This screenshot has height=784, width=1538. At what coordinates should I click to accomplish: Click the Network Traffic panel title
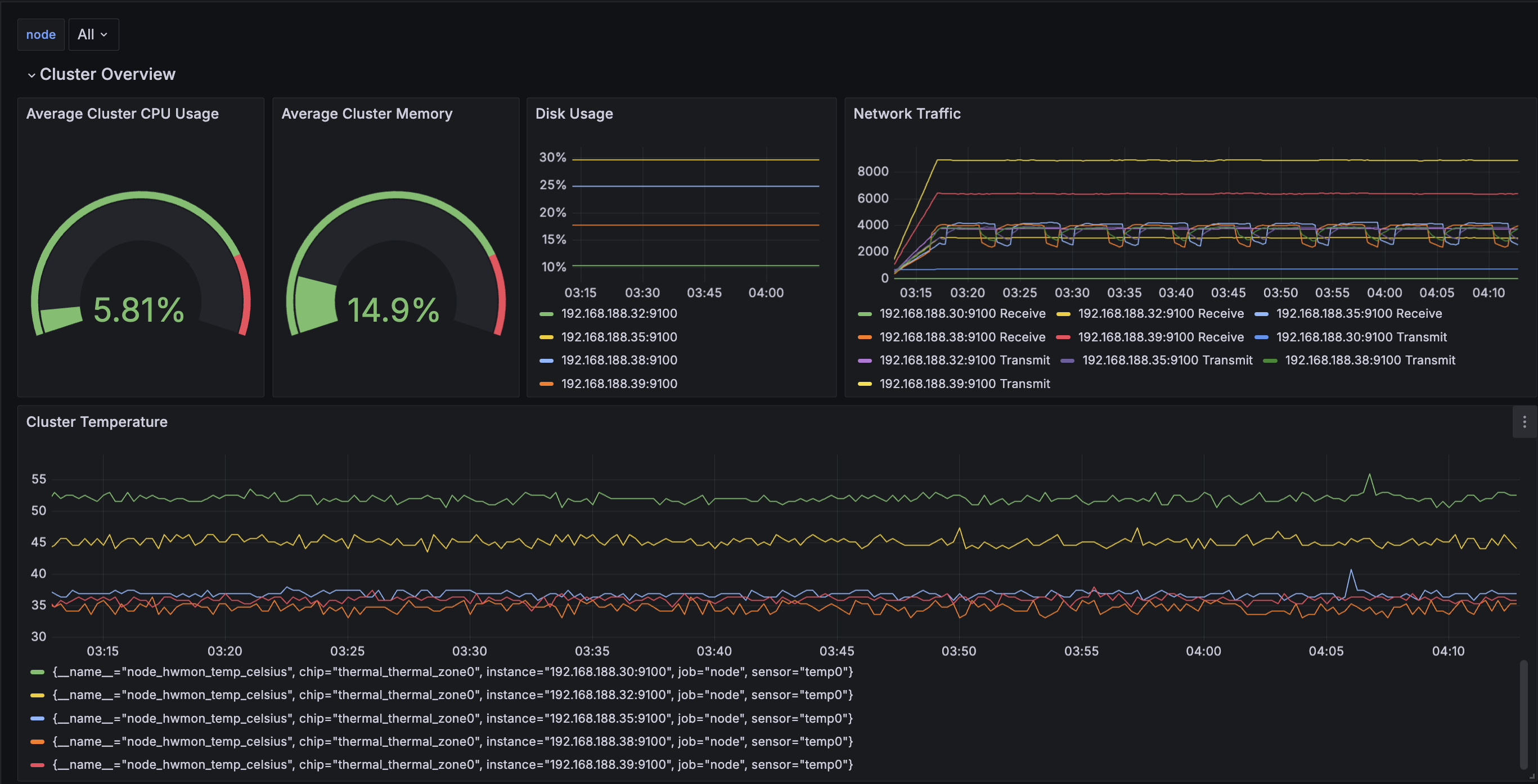point(906,114)
